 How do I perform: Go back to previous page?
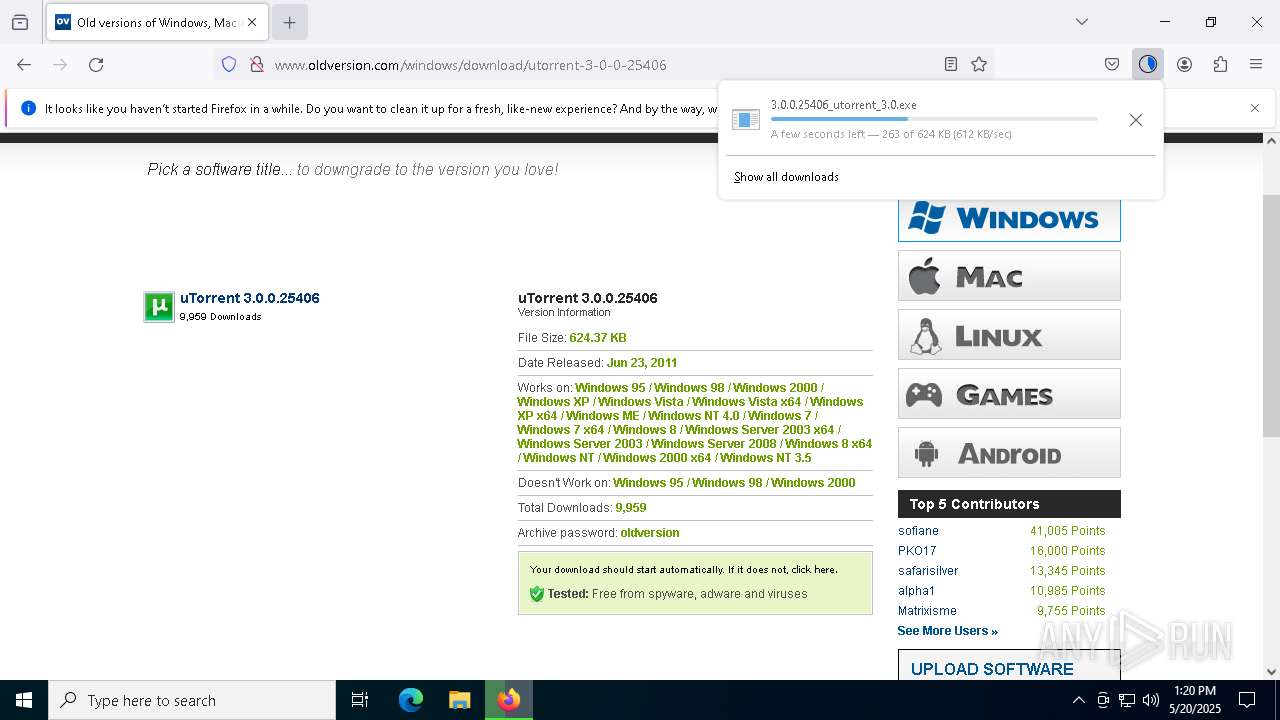point(24,64)
